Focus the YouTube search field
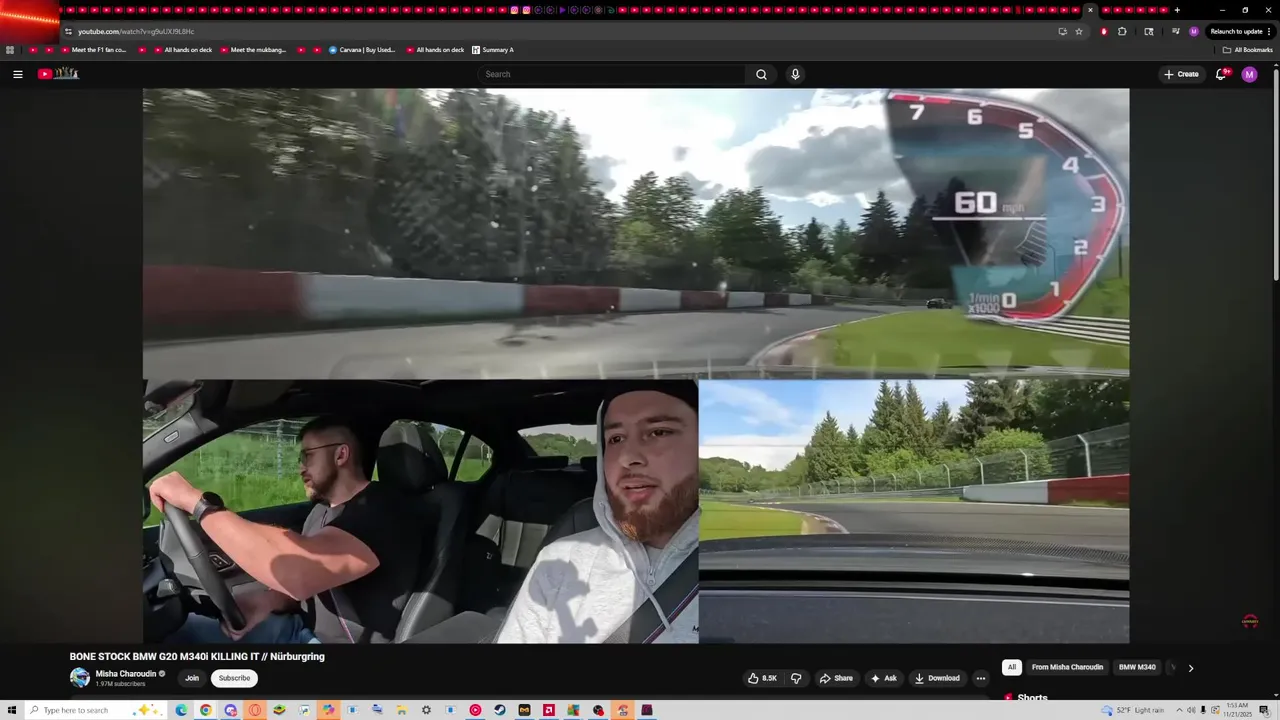Screen dimensions: 1280x720 [x=612, y=74]
